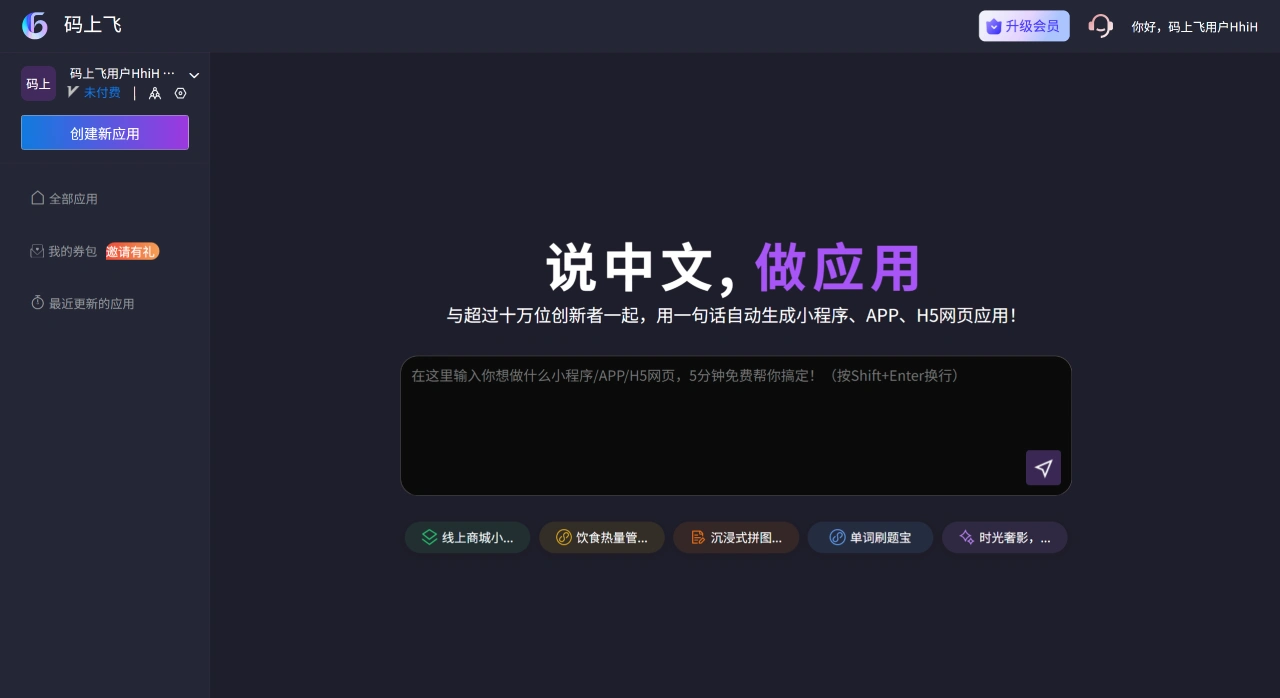The width and height of the screenshot is (1280, 698).
Task: Click the 码上飞 logo icon
Action: (x=35, y=25)
